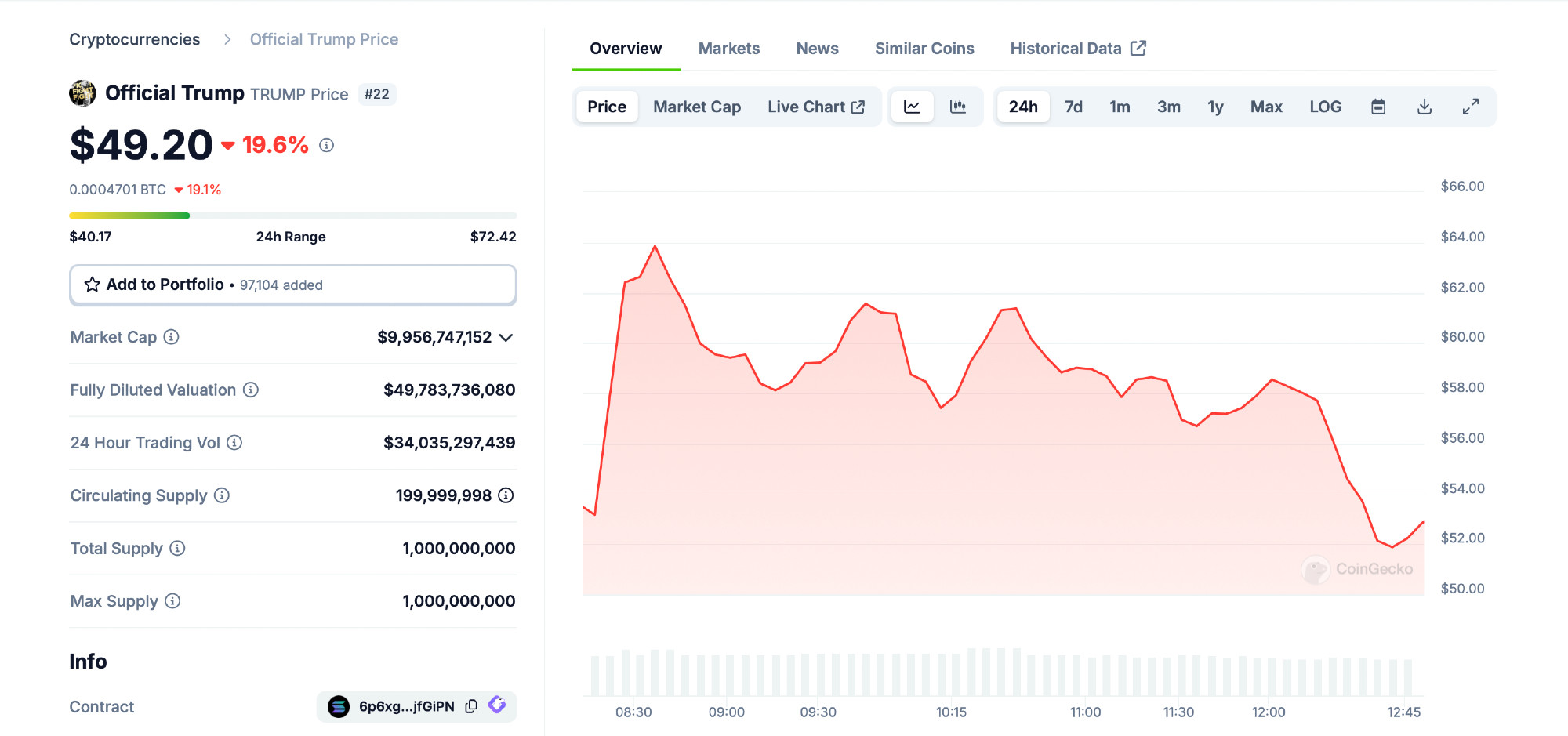1568x736 pixels.
Task: Toggle LOG scale on chart
Action: 1326,107
